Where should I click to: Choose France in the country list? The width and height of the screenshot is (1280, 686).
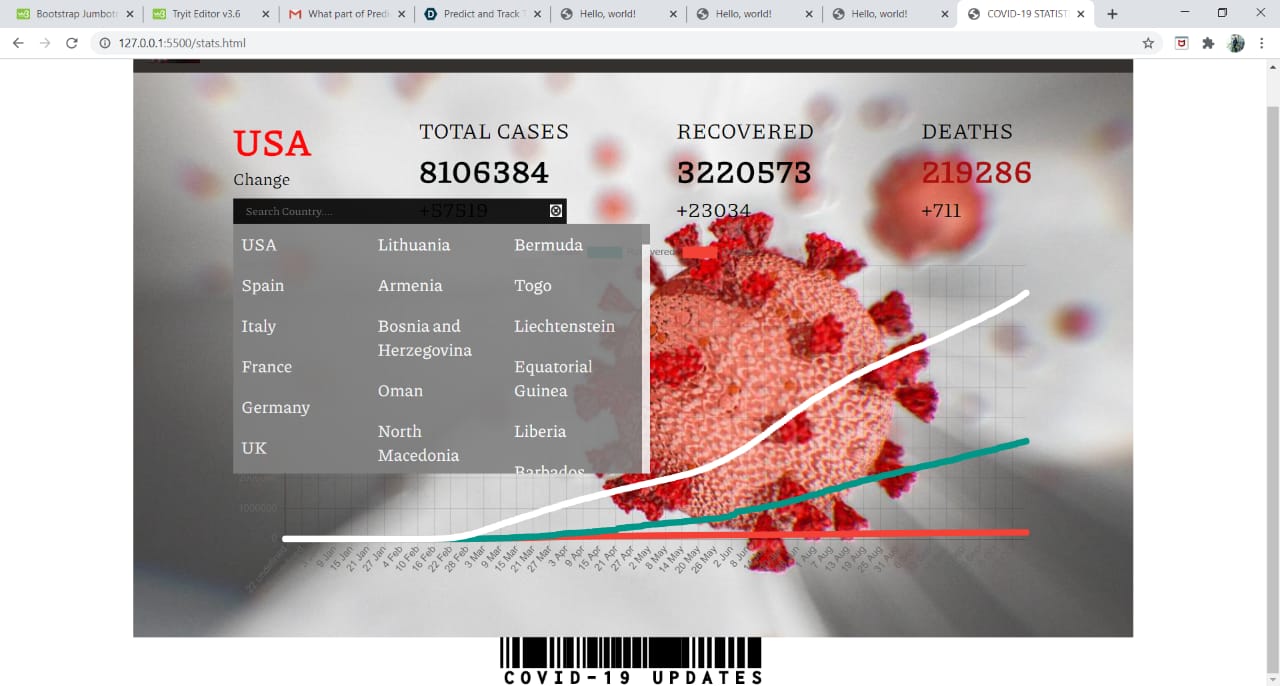pyautogui.click(x=267, y=367)
